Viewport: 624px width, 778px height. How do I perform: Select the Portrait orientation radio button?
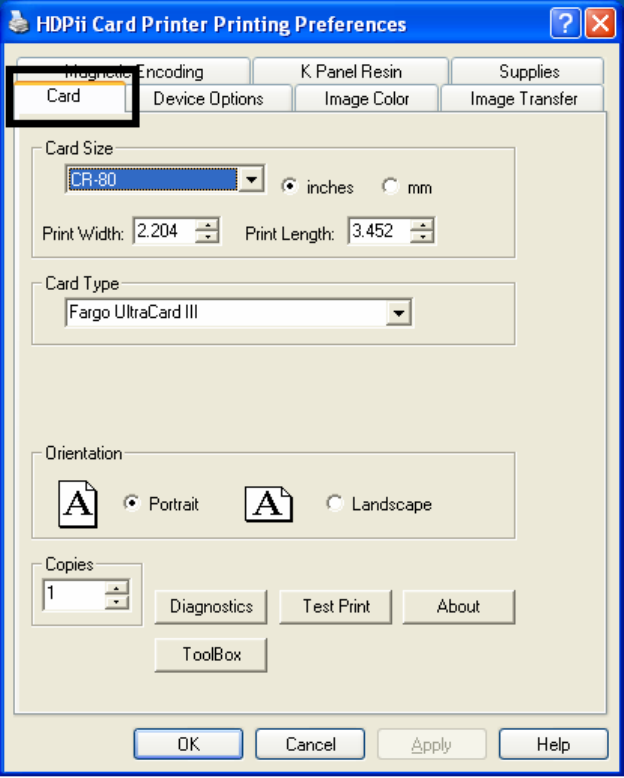[132, 504]
